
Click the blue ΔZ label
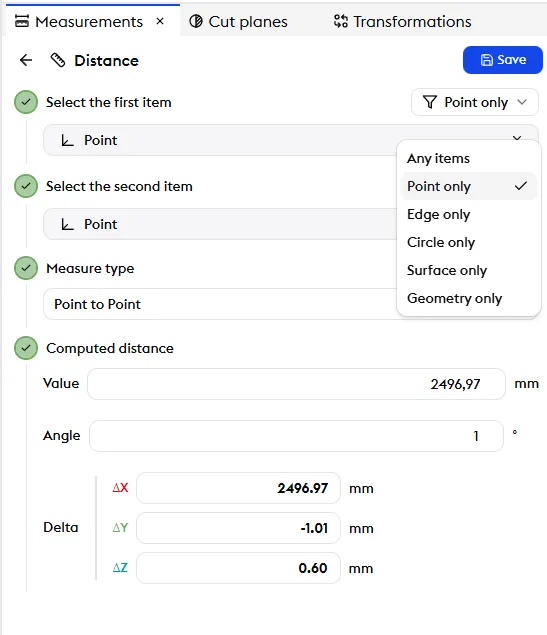point(120,568)
